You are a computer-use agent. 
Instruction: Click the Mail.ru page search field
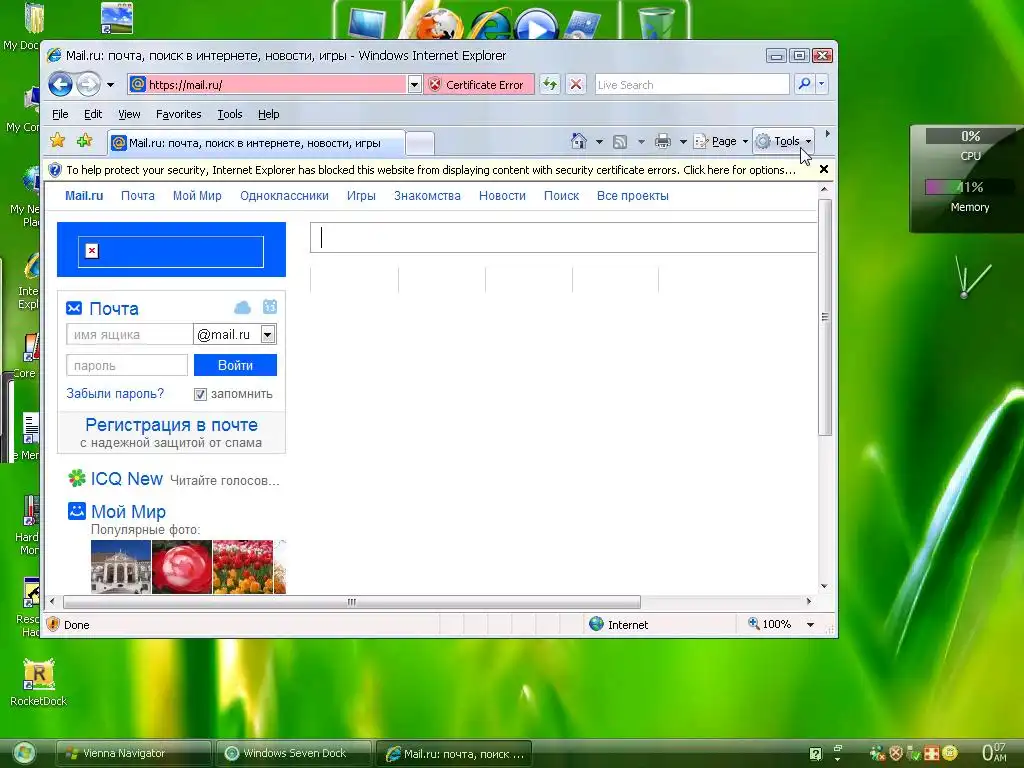pyautogui.click(x=563, y=238)
